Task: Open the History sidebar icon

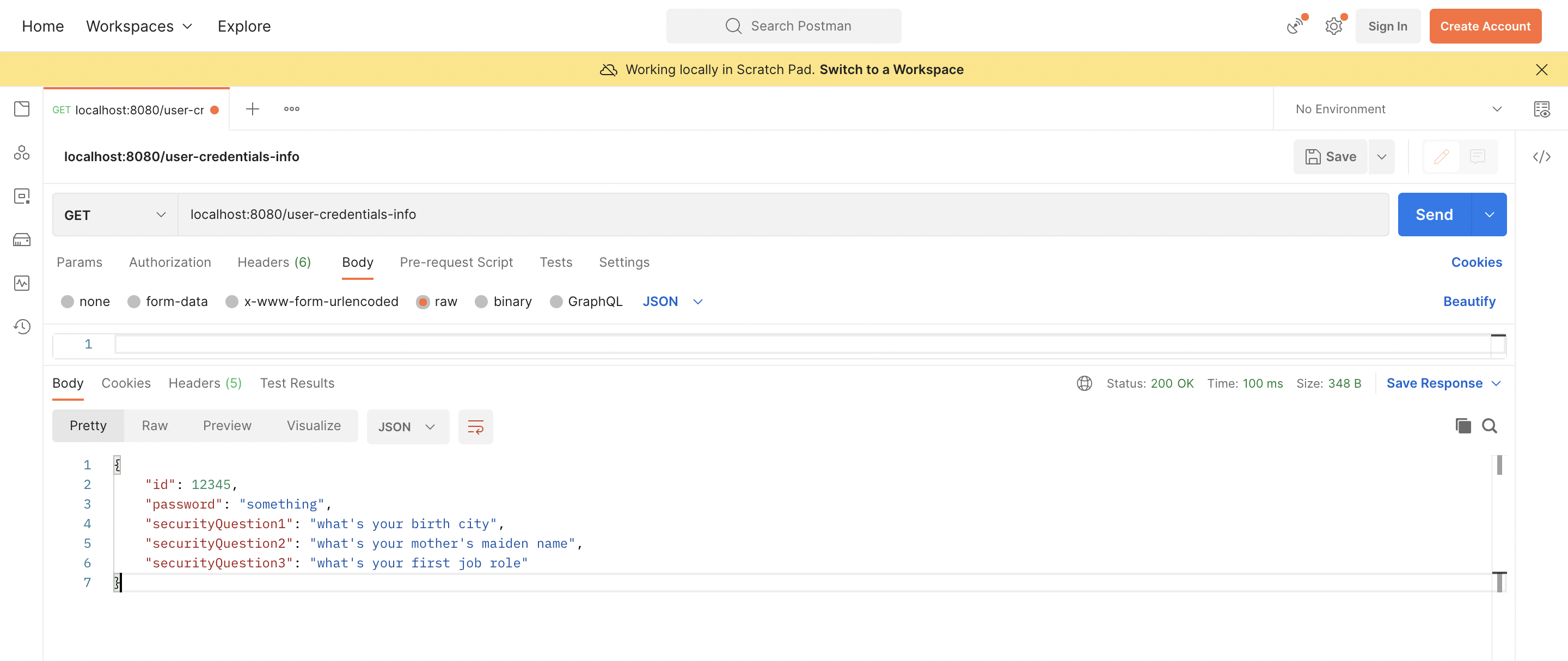Action: [x=22, y=327]
